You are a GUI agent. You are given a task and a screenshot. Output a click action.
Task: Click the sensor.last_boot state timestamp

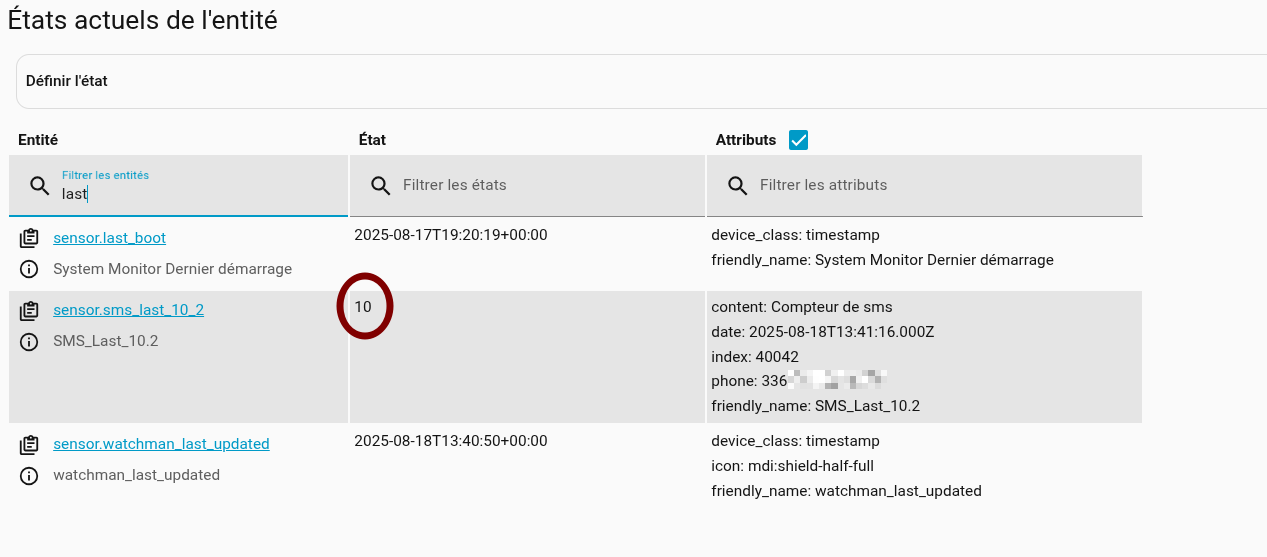[450, 235]
